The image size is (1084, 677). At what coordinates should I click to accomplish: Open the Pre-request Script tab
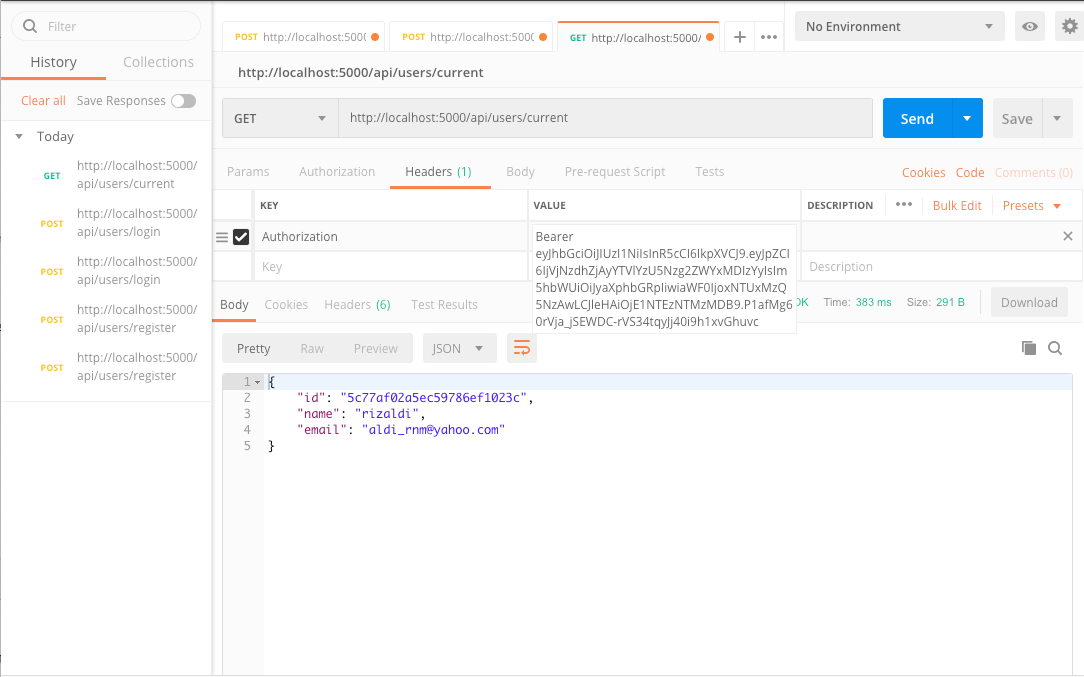coord(614,171)
